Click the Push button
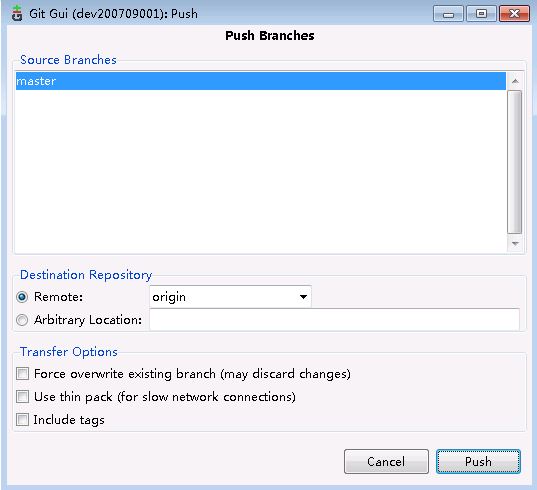Image resolution: width=537 pixels, height=490 pixels. tap(478, 462)
